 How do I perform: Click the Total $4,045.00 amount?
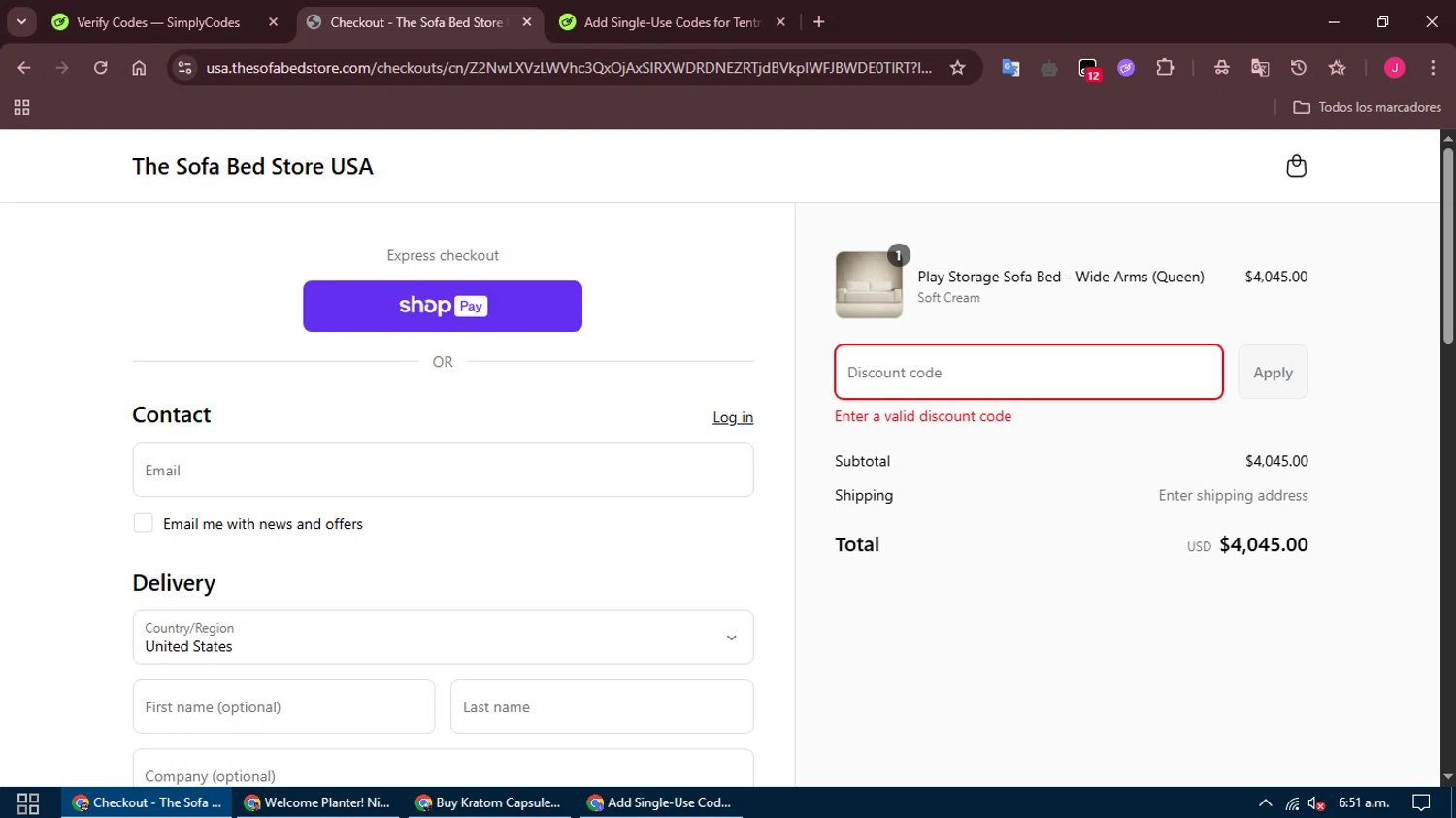point(1263,544)
